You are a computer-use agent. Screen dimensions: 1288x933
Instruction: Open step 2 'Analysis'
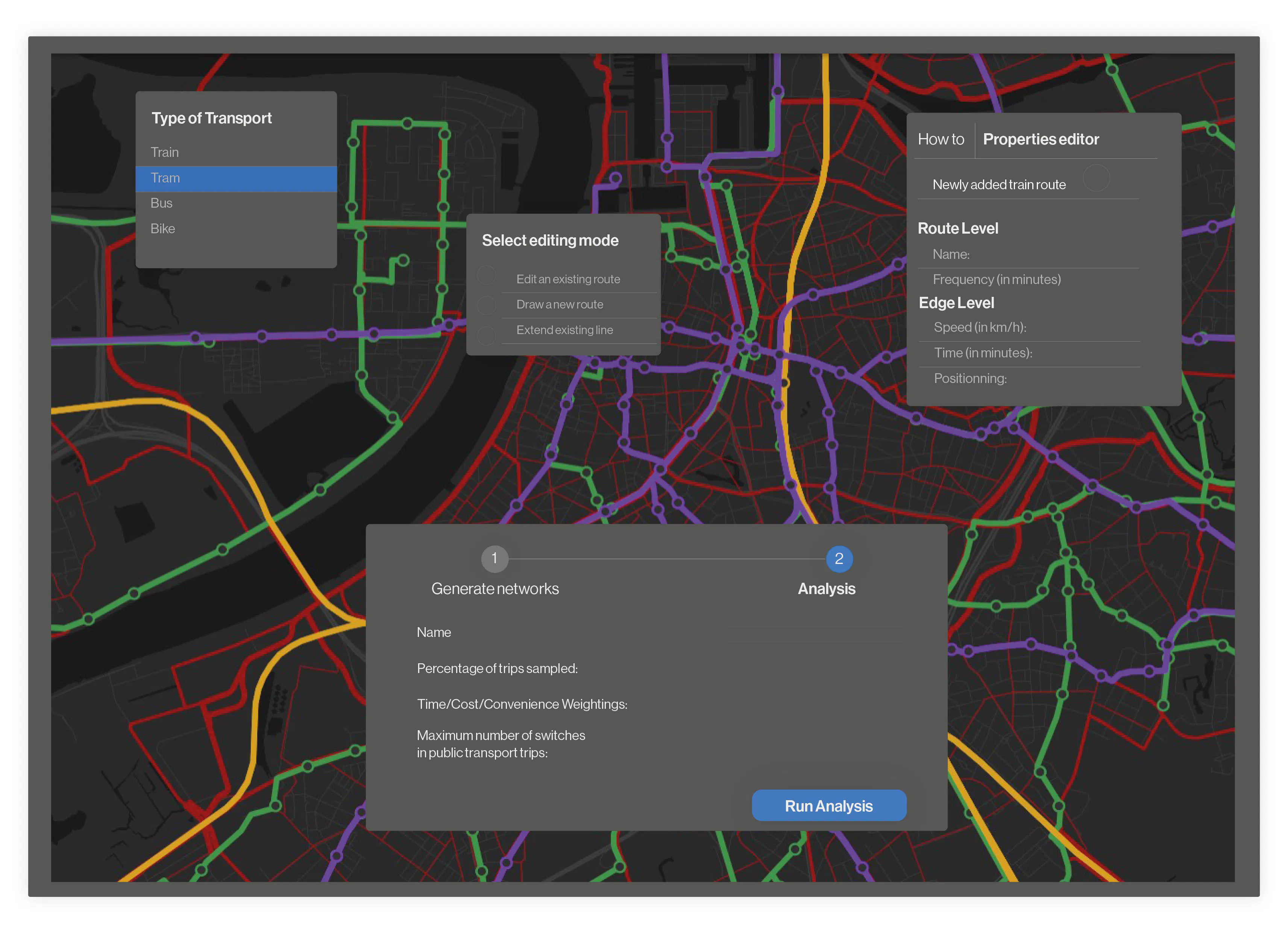(x=839, y=559)
